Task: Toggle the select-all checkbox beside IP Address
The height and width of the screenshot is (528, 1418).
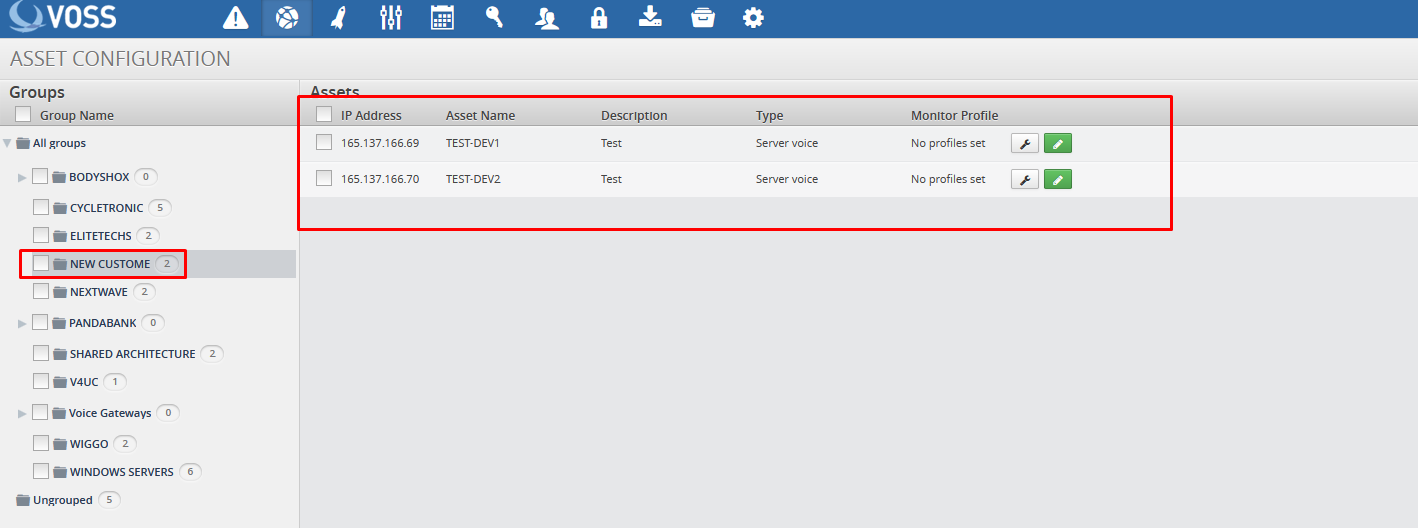Action: 324,115
